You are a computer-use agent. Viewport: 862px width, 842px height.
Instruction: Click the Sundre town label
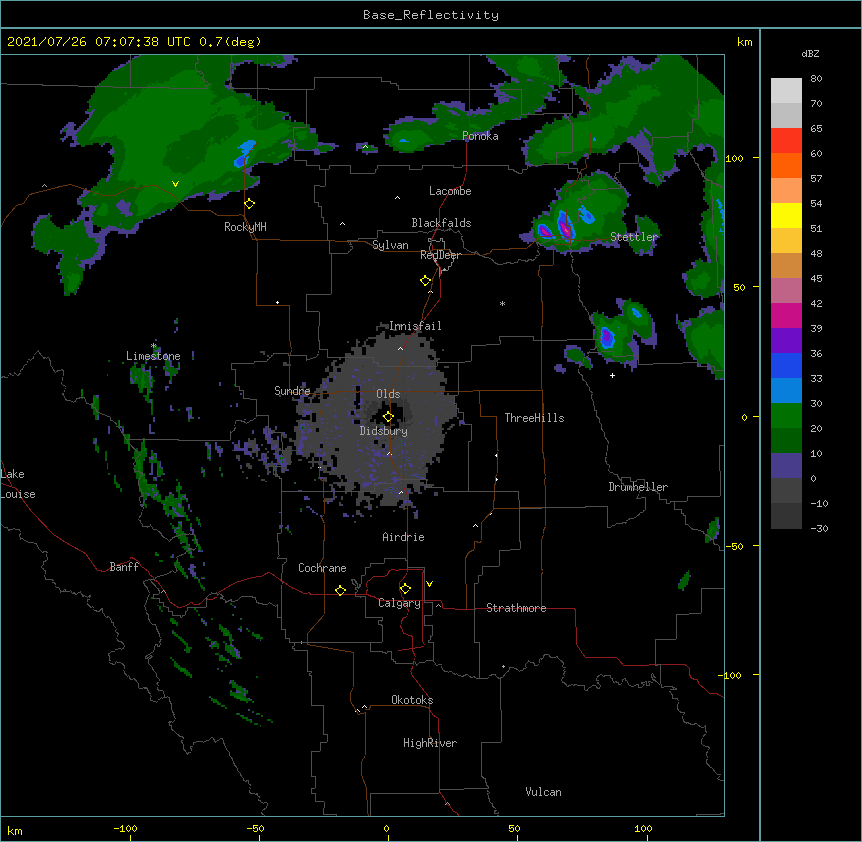coord(292,391)
